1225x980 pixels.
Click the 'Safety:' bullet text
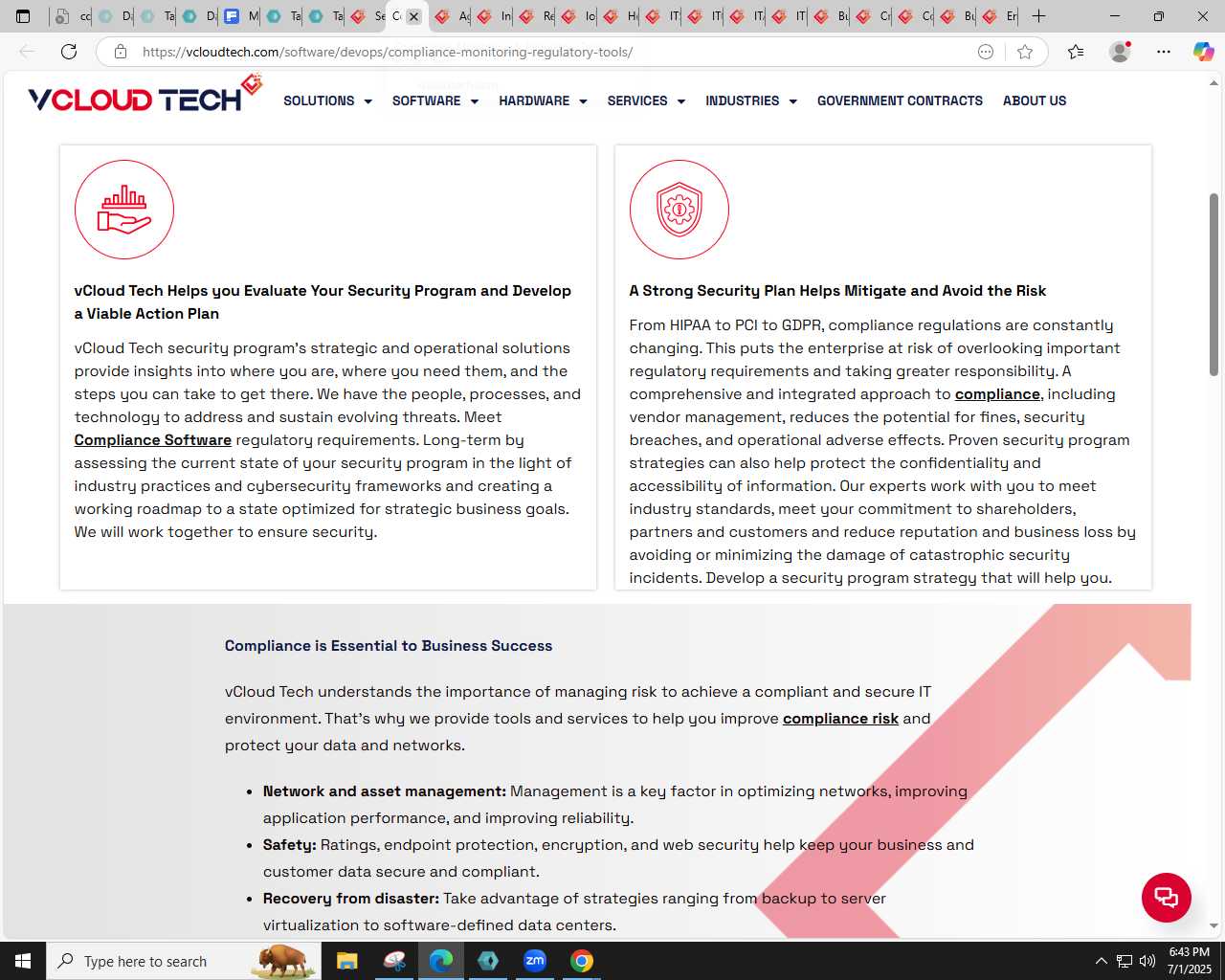[290, 845]
